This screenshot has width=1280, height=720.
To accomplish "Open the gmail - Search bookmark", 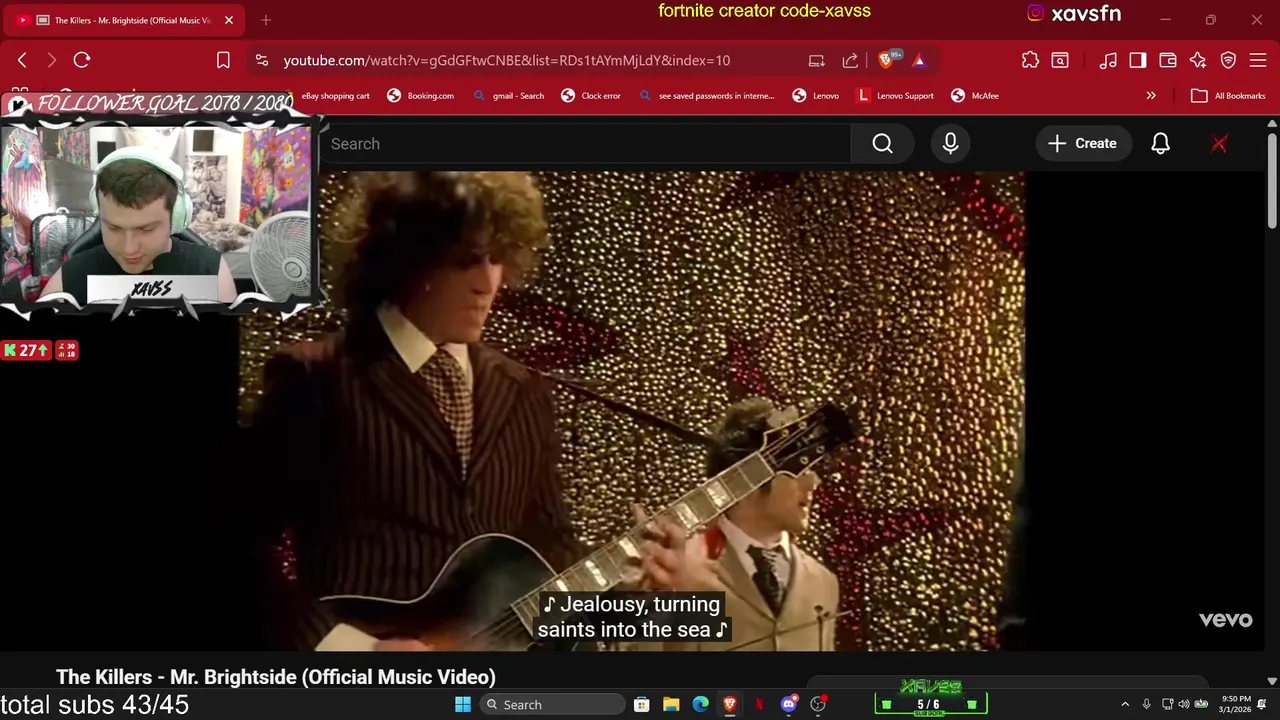I will pyautogui.click(x=508, y=96).
